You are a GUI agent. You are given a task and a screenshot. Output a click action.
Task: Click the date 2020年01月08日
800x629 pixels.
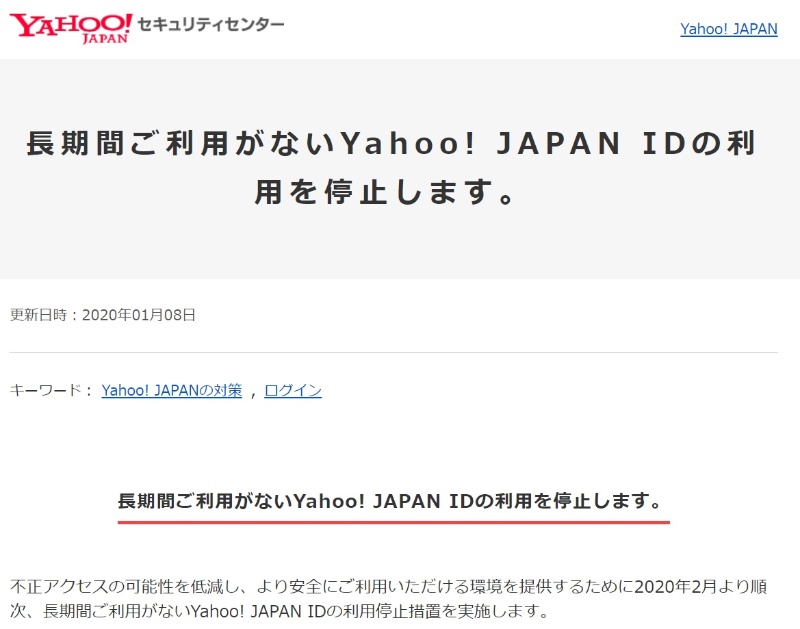(x=138, y=315)
